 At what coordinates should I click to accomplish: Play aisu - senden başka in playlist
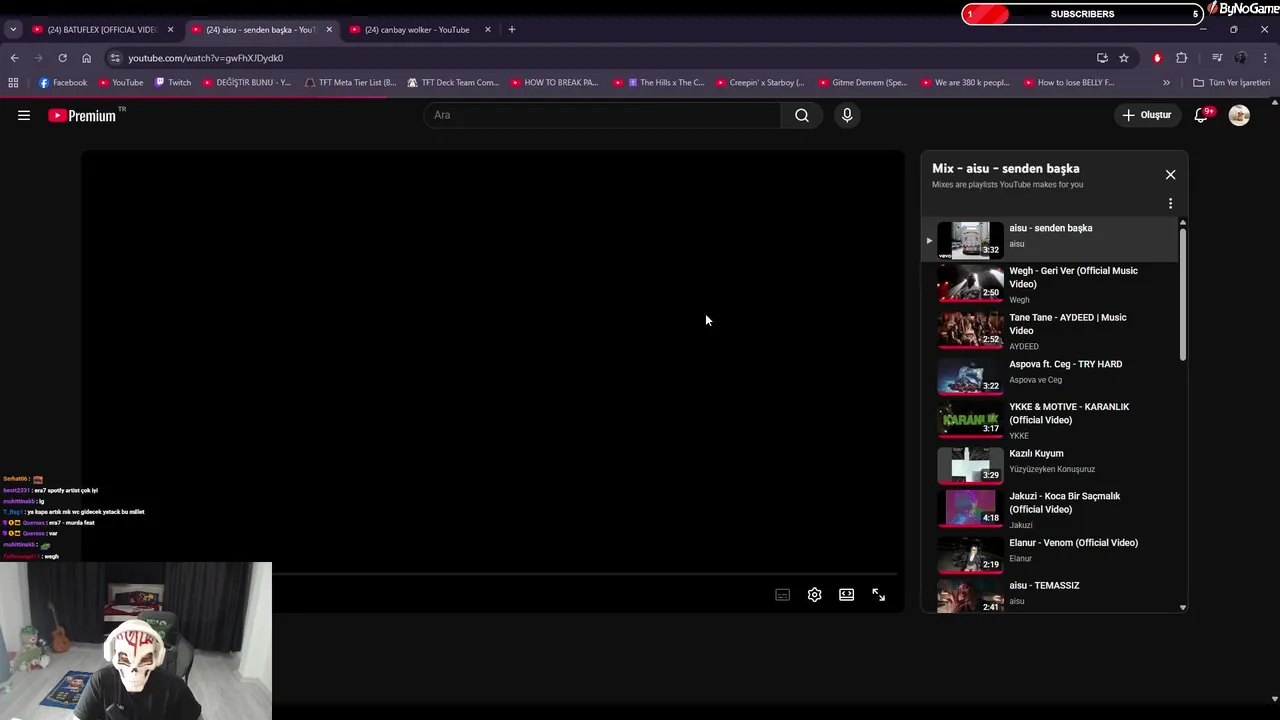tap(1050, 240)
